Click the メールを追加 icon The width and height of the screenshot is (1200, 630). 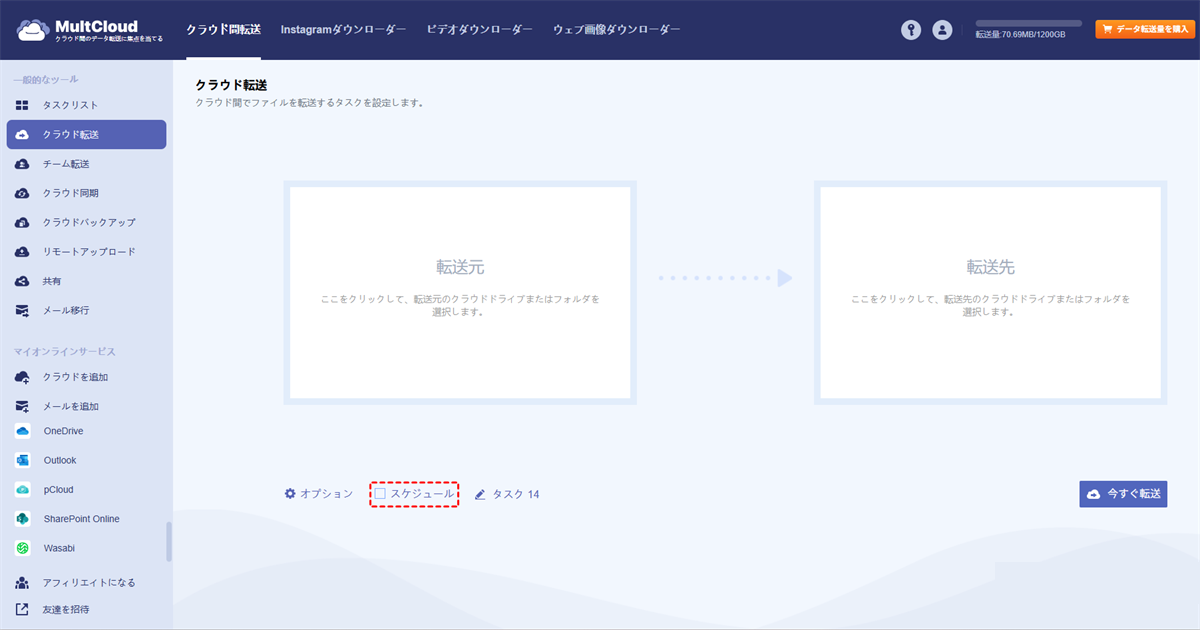point(23,406)
